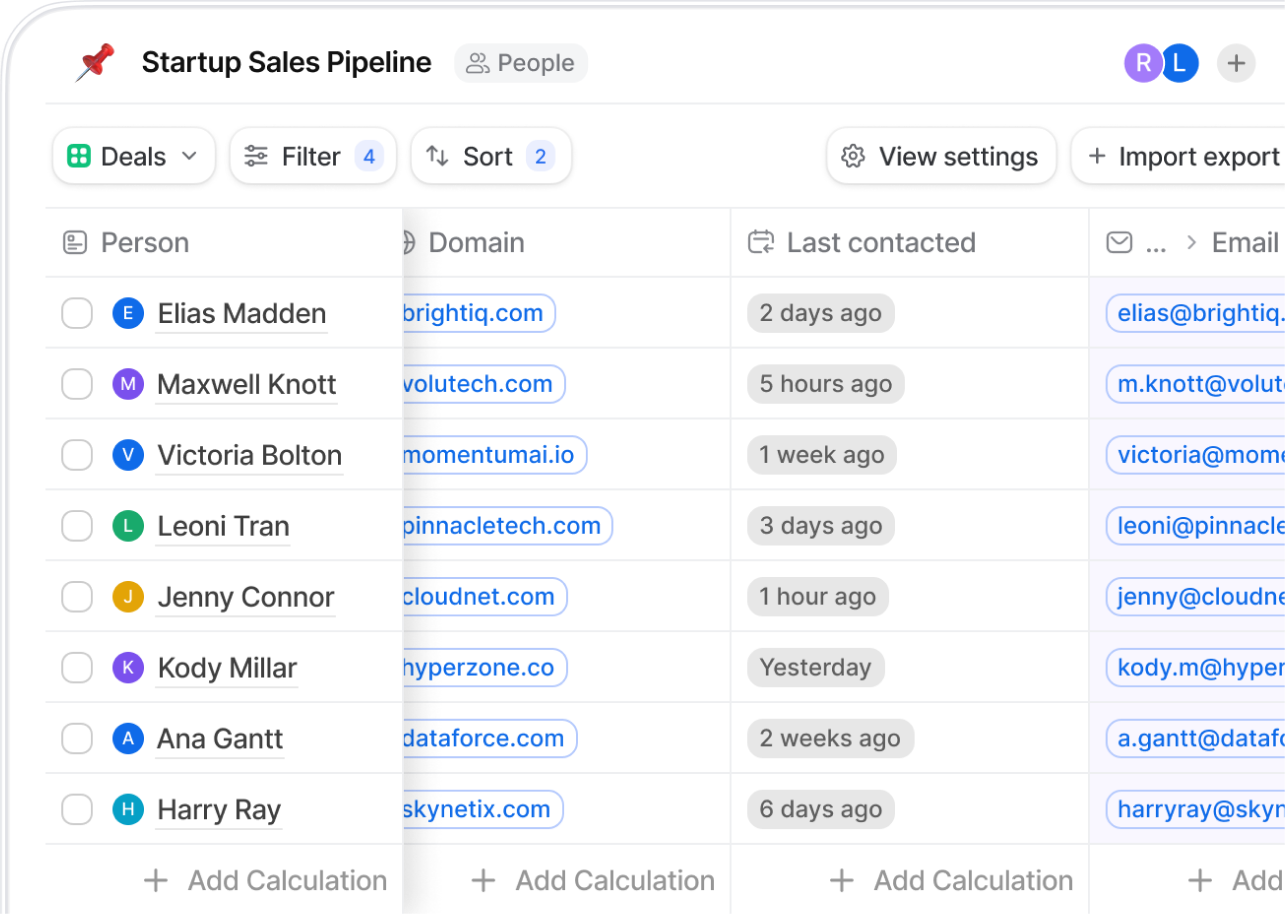Click the R user avatar

click(x=1143, y=64)
